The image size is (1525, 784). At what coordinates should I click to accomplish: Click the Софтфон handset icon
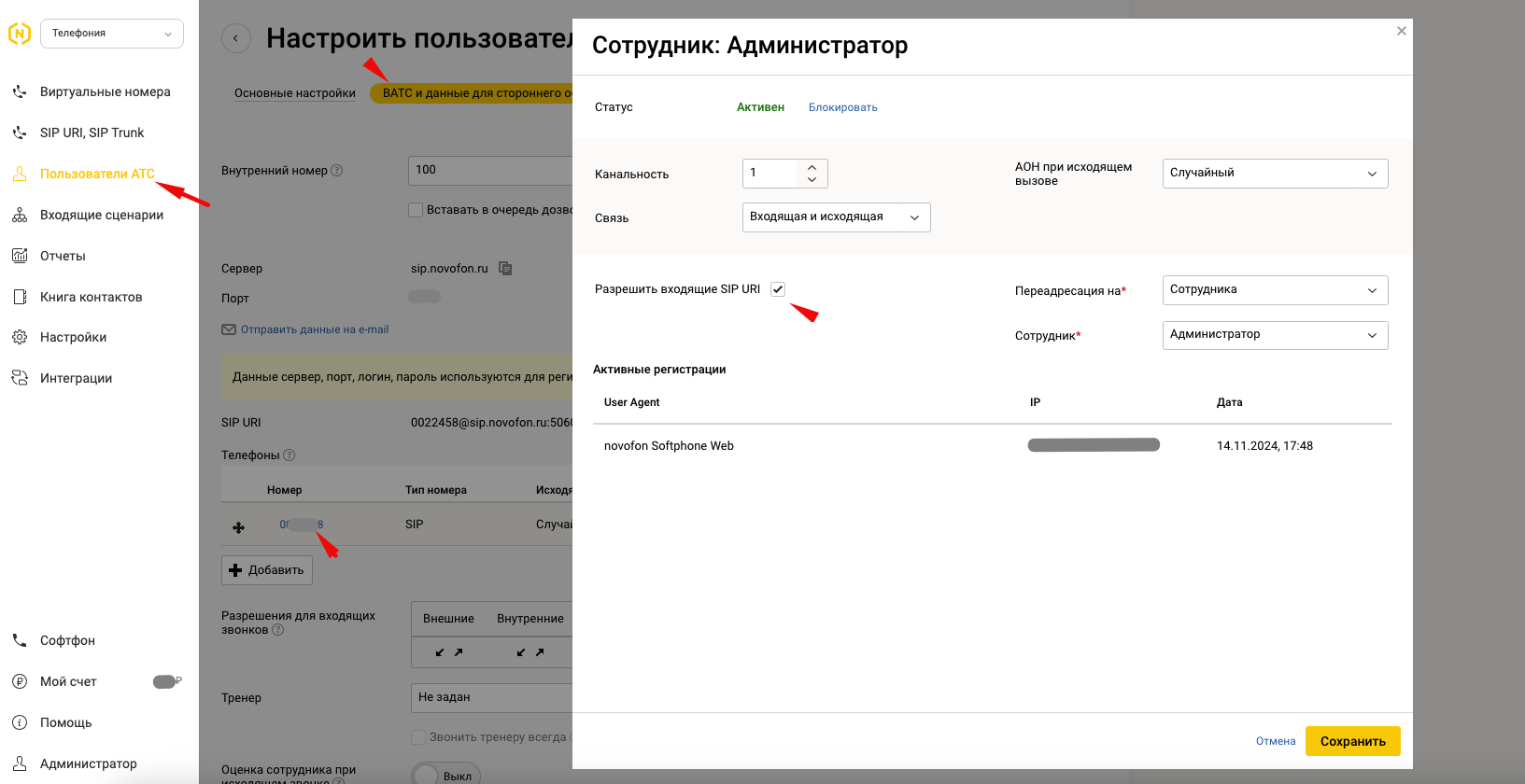click(20, 640)
